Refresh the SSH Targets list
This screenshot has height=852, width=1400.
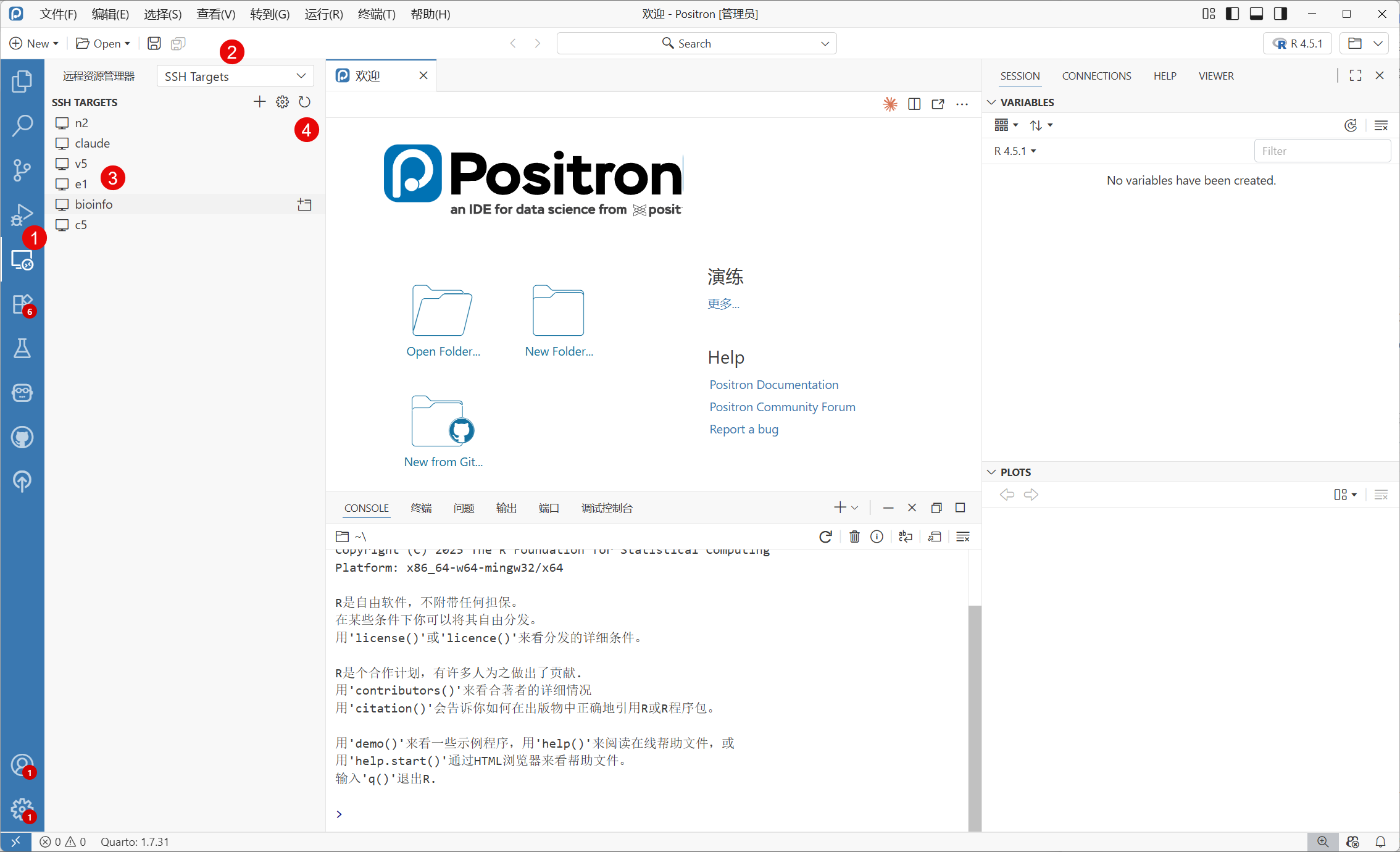[304, 102]
